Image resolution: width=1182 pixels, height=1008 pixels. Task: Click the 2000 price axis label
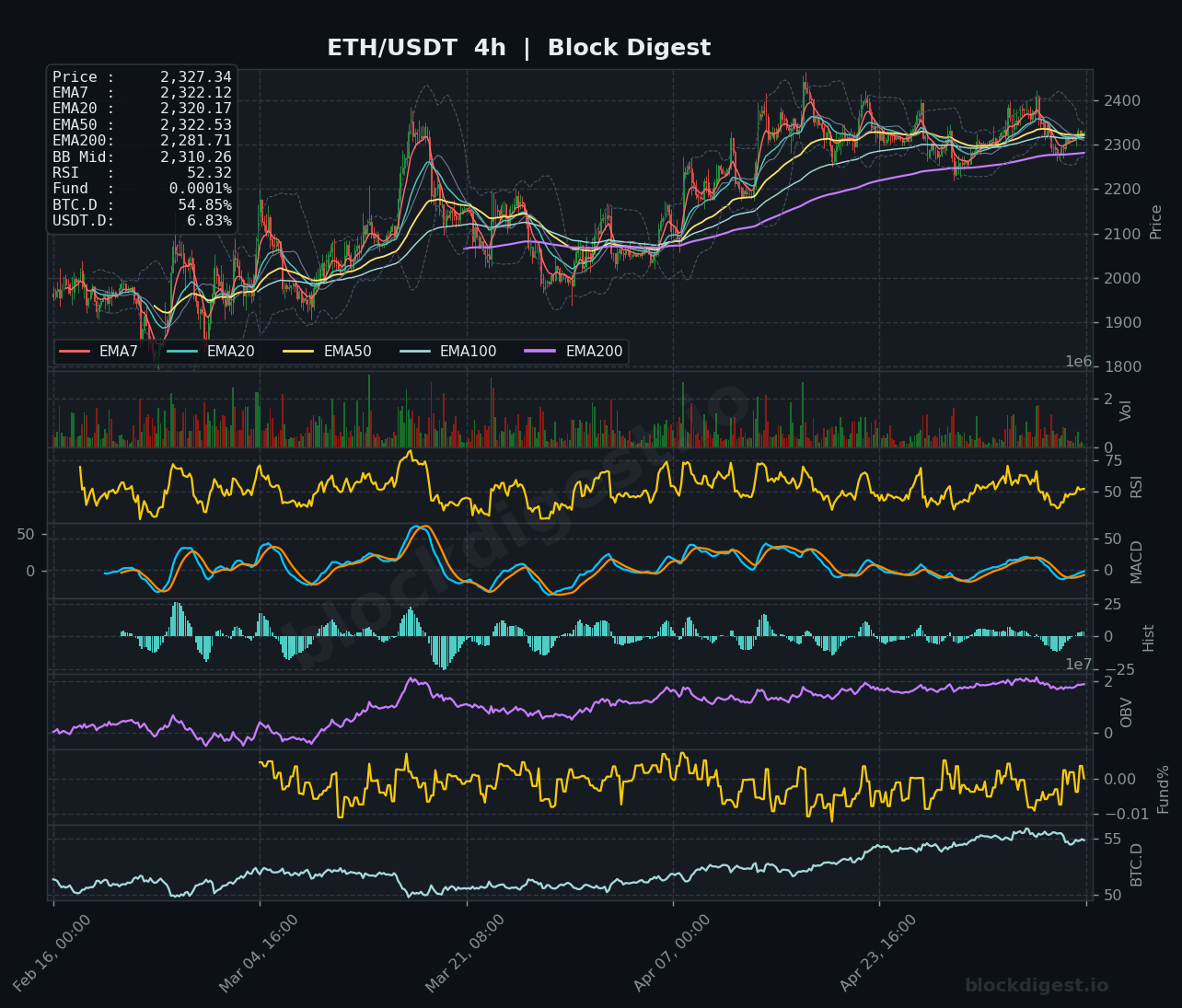point(1122,278)
